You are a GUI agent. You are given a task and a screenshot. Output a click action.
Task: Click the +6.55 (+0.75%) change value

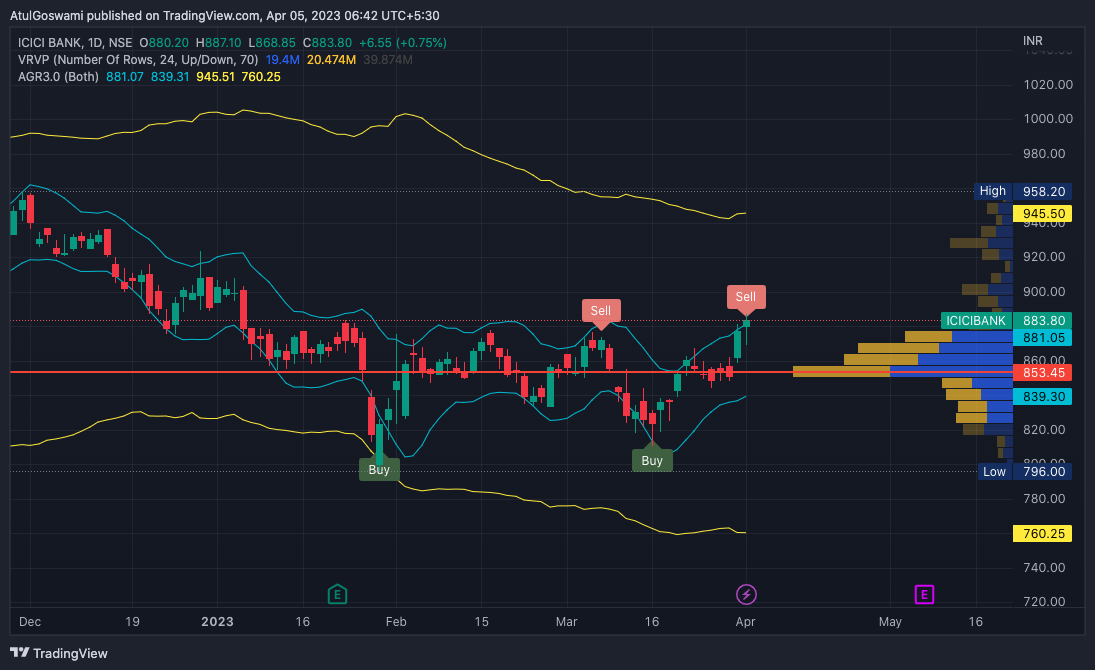pos(403,43)
